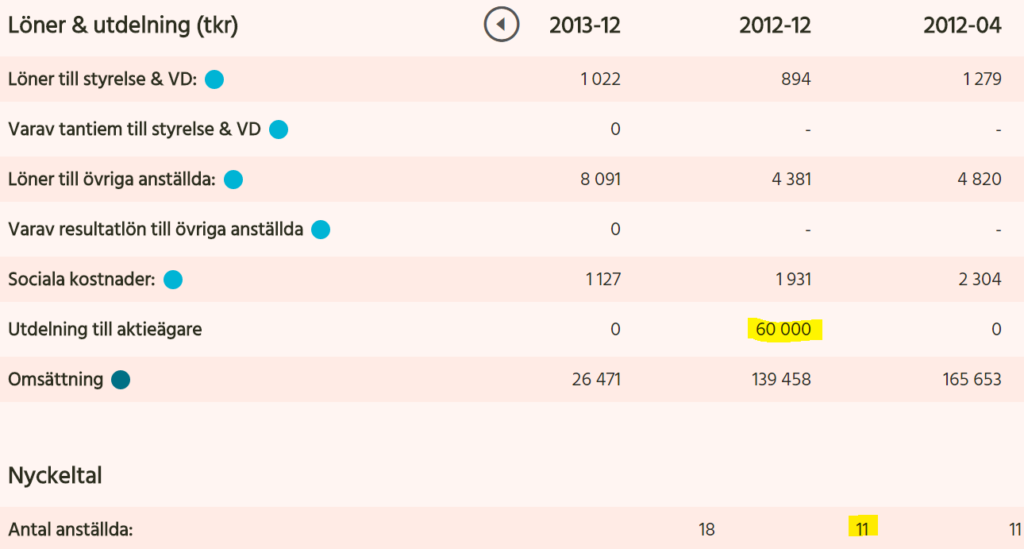This screenshot has width=1024, height=549.
Task: Click highlighted 60 000 dividend value
Action: [x=784, y=329]
